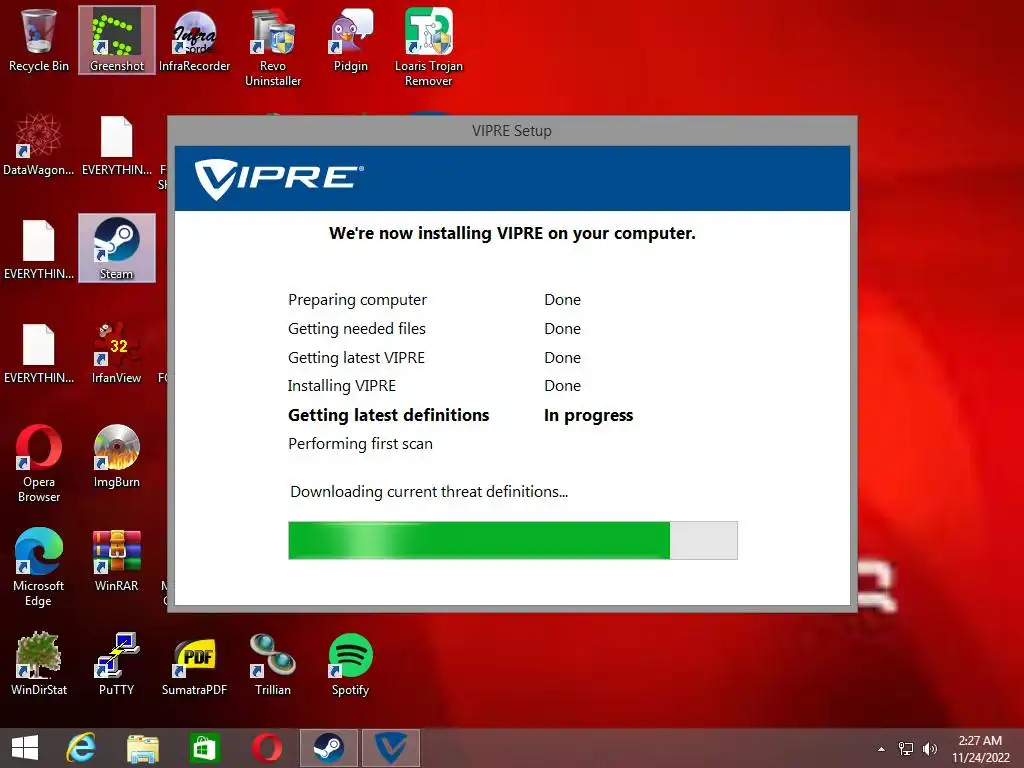Screen dimensions: 1024x768
Task: Select the Microsoft Edge desktop icon
Action: coord(39,568)
